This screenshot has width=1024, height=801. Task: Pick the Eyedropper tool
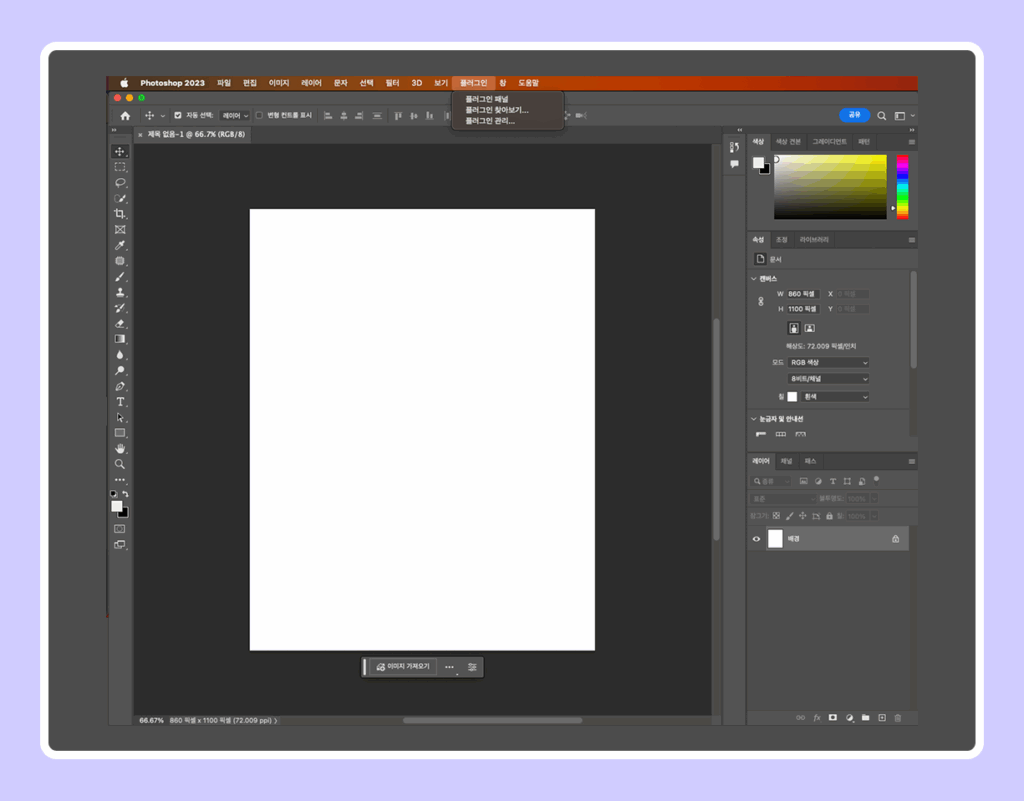click(120, 246)
